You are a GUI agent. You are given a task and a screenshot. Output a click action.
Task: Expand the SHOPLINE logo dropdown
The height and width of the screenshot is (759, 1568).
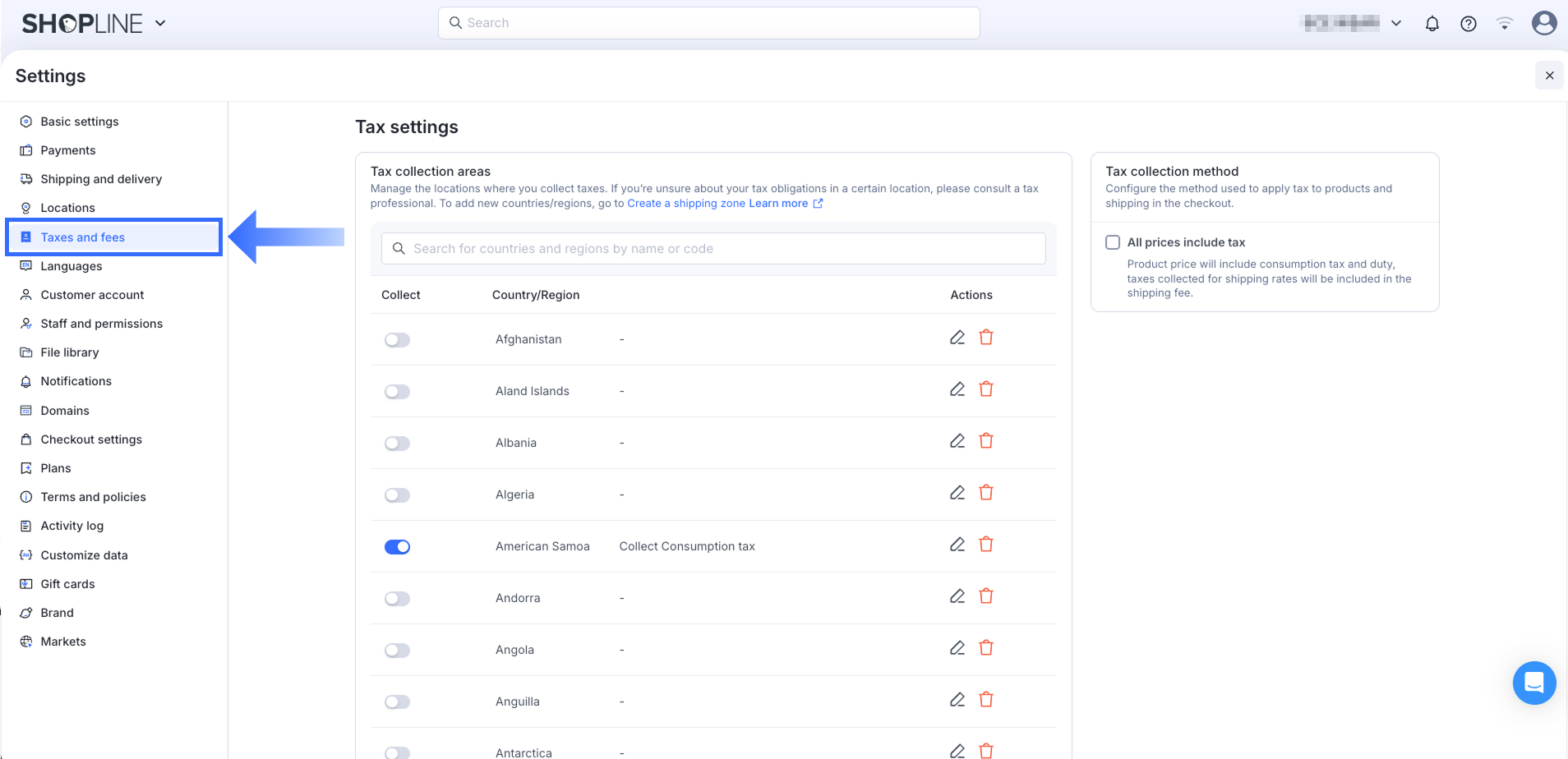point(160,23)
